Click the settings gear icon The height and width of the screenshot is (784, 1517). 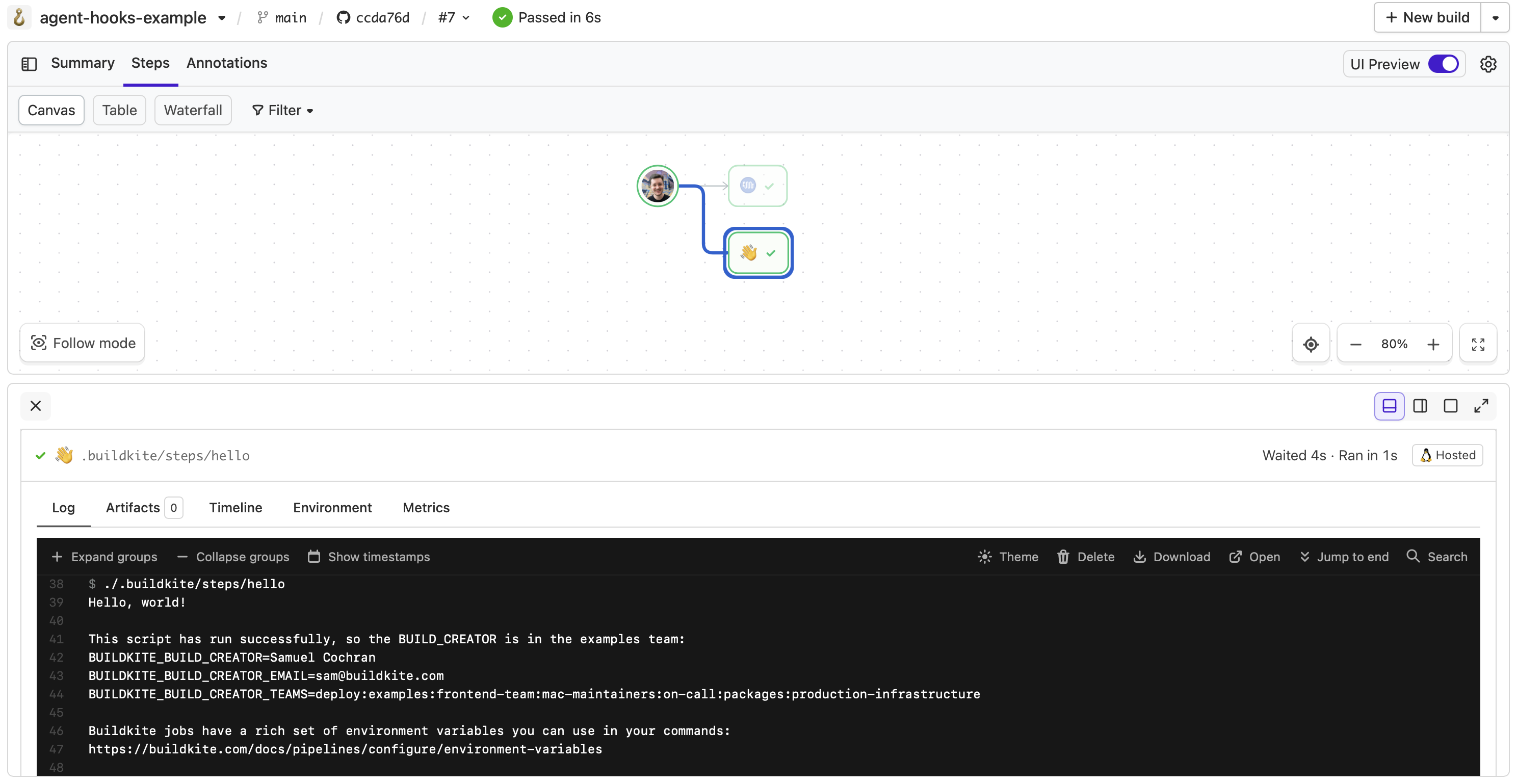pyautogui.click(x=1487, y=64)
